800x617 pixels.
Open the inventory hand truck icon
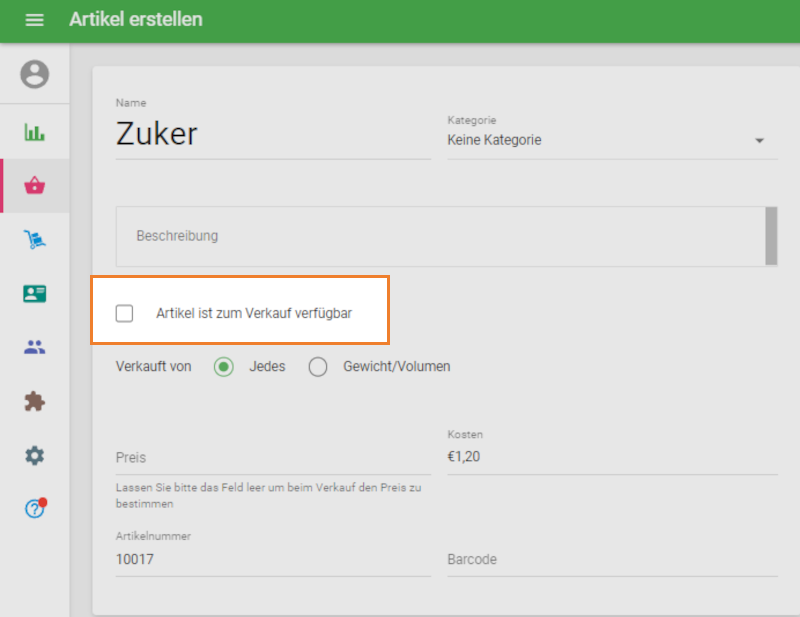pyautogui.click(x=34, y=239)
